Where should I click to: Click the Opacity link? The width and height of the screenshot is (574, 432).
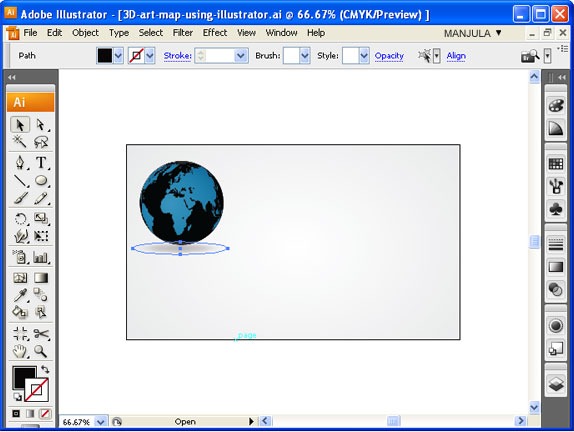(389, 56)
